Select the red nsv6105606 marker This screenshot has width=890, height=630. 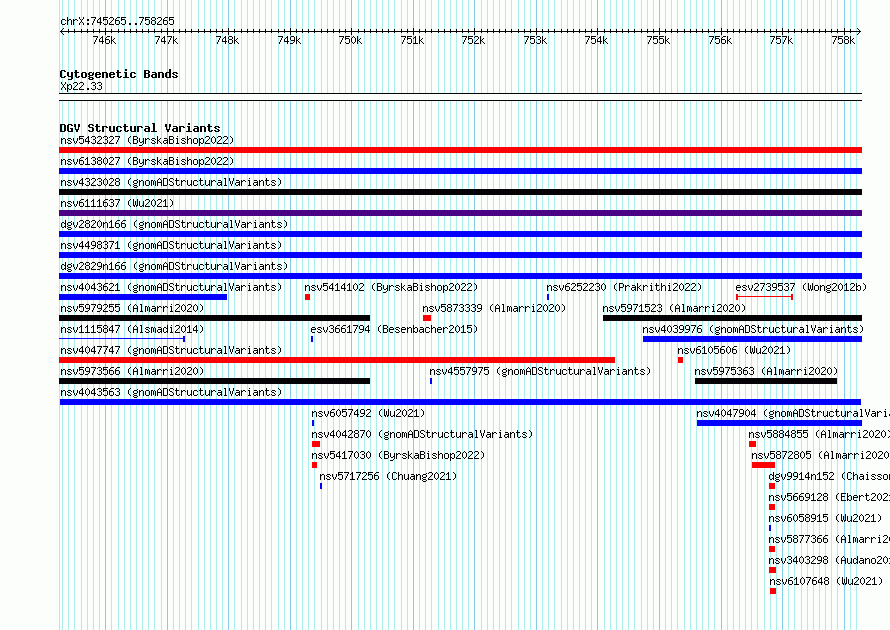click(x=680, y=360)
